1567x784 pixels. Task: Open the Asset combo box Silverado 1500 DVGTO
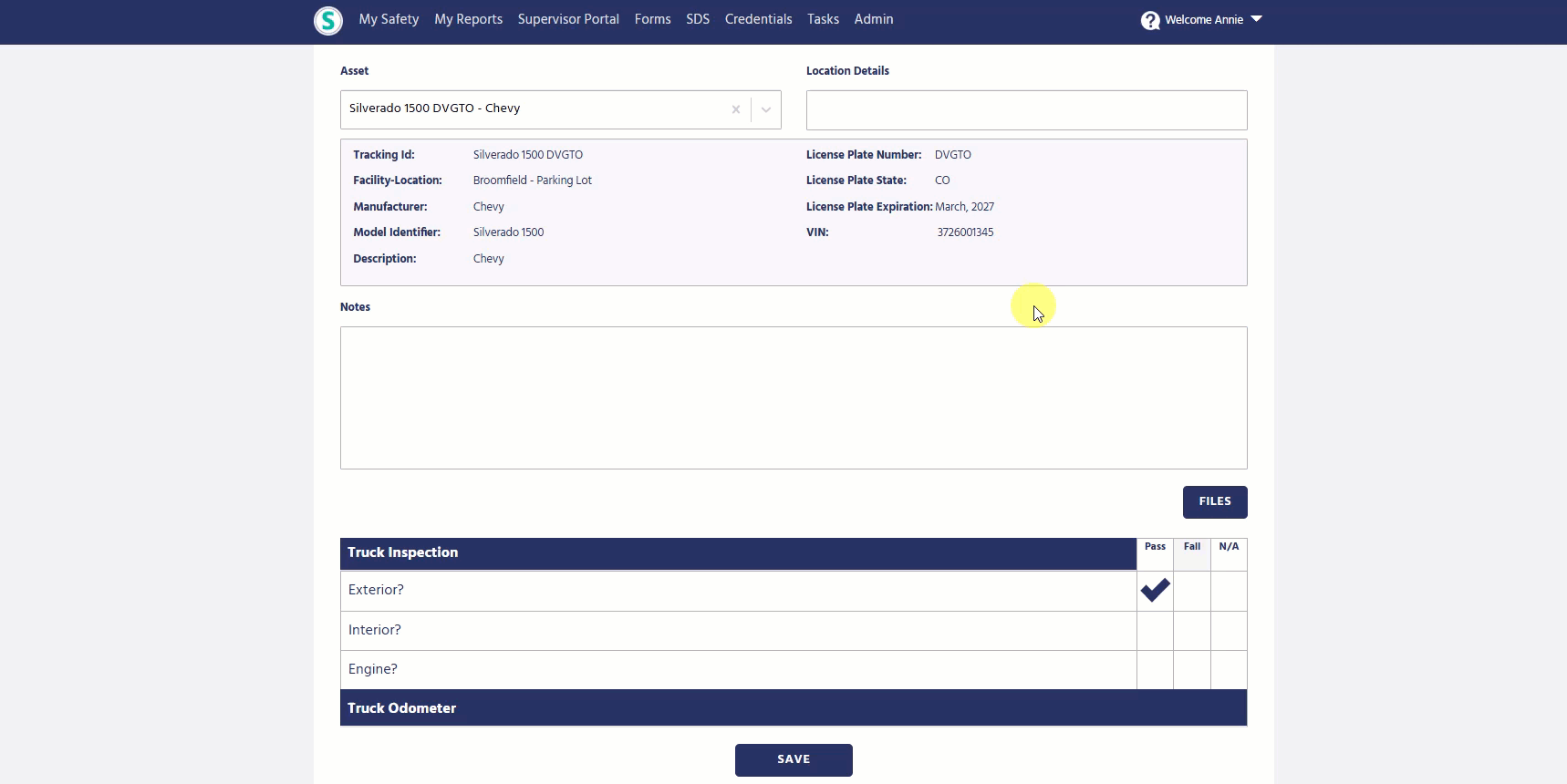560,109
